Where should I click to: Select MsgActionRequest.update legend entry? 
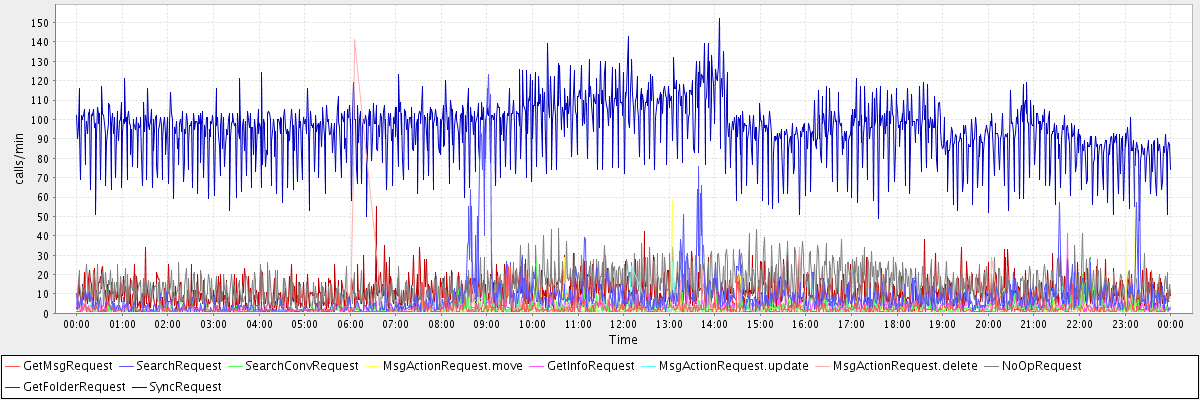[x=733, y=366]
